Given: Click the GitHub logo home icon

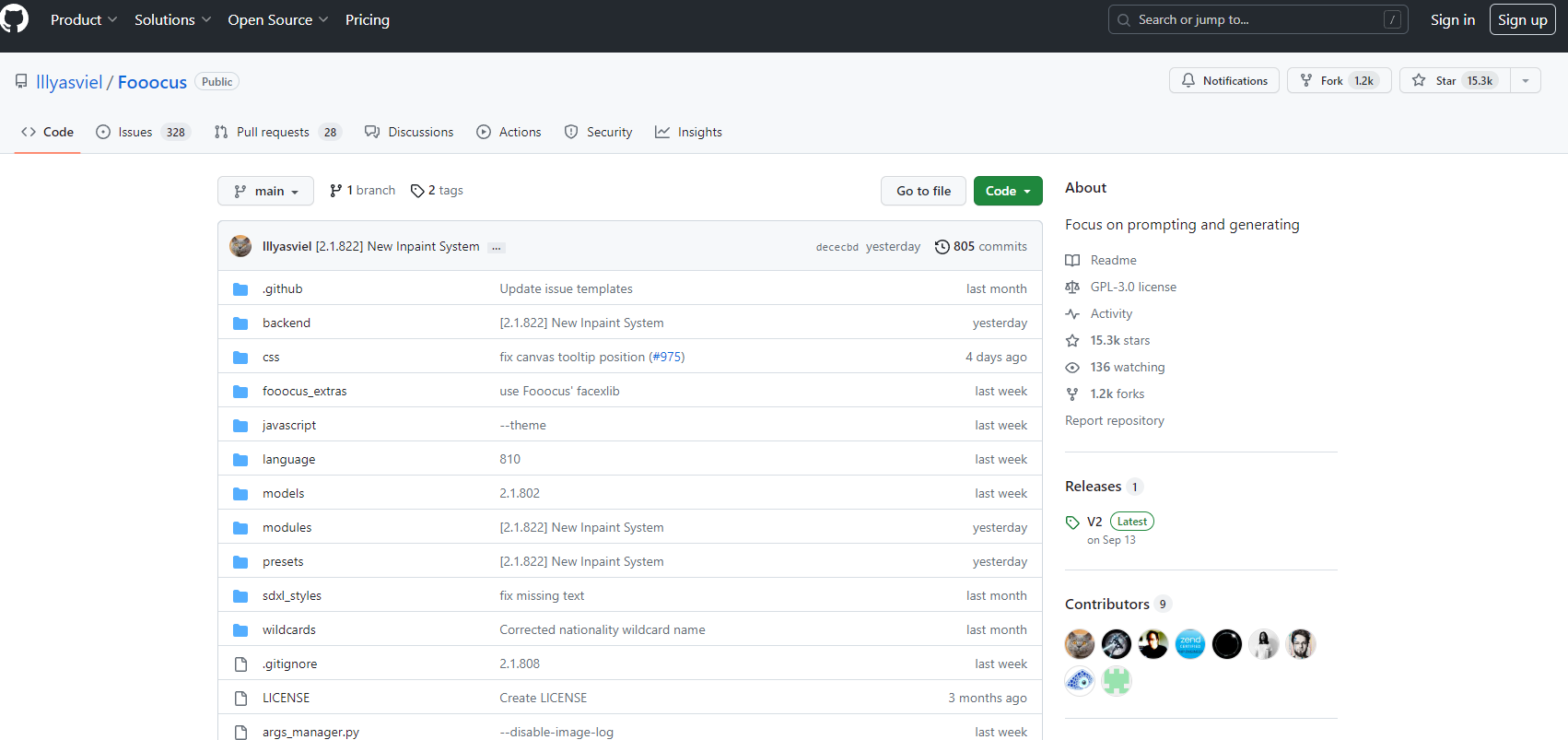Looking at the screenshot, I should coord(14,18).
